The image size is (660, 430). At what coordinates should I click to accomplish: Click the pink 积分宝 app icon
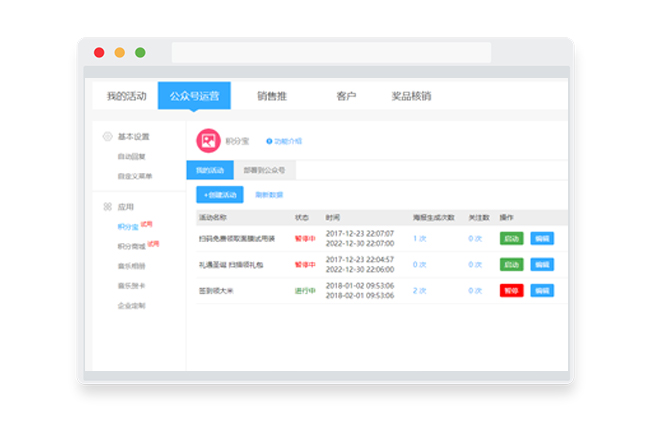tap(208, 141)
